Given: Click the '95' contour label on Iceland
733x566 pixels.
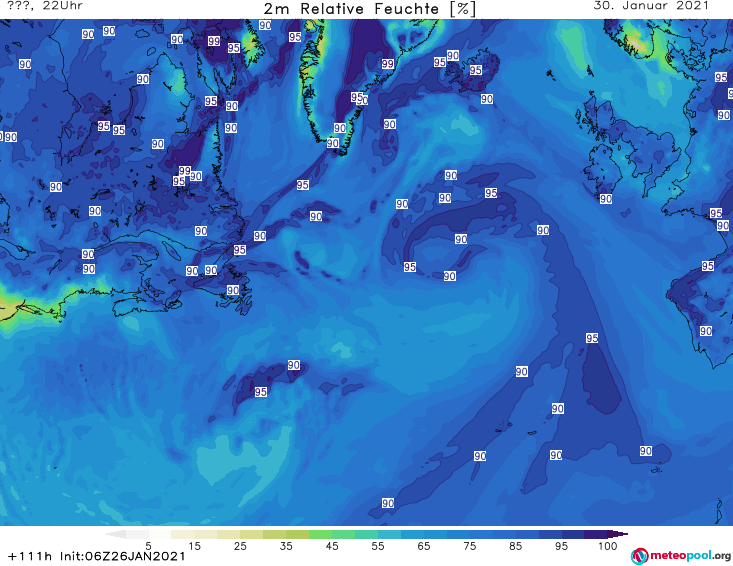Looking at the screenshot, I should (x=475, y=70).
